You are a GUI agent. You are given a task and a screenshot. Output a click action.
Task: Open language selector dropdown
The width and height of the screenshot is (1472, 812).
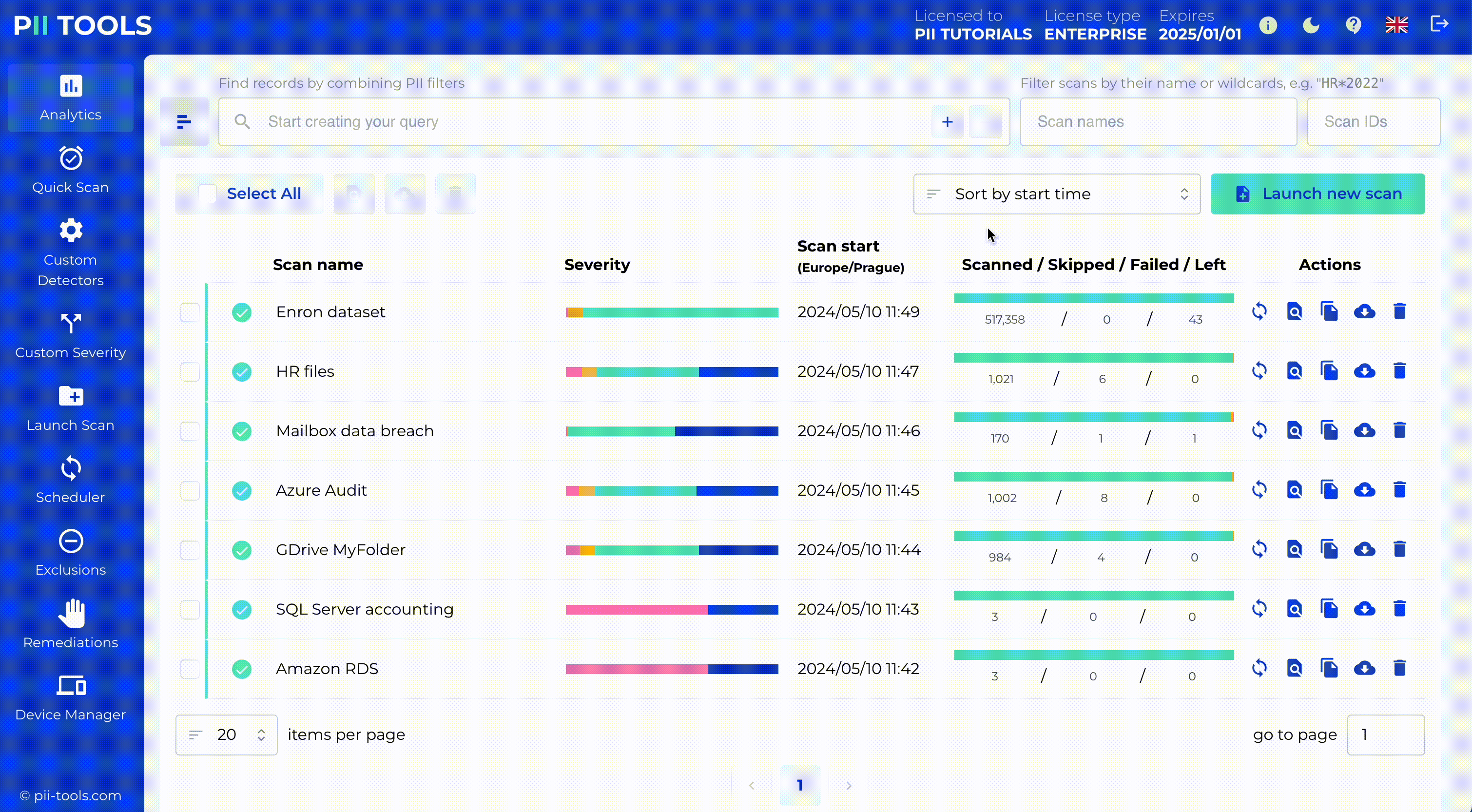click(1397, 25)
